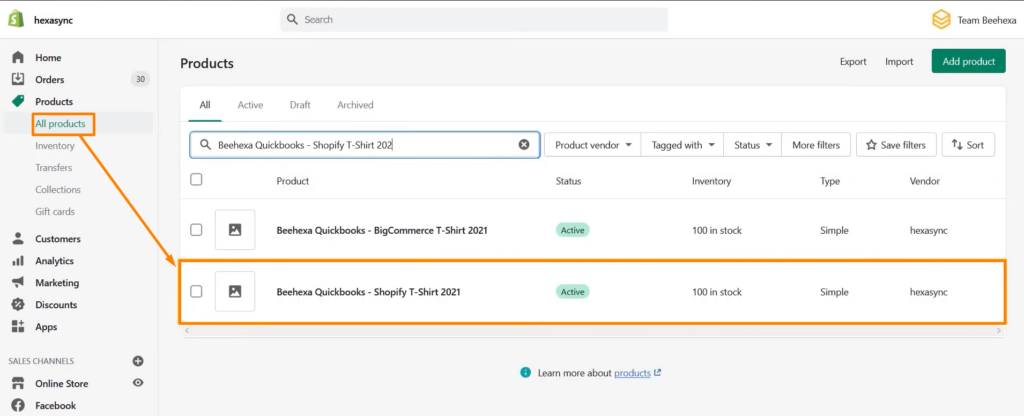Open Collections submenu item
1024x416 pixels.
58,189
